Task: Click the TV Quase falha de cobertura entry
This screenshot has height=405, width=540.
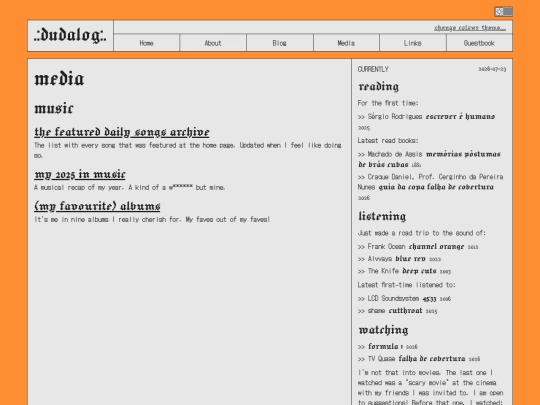Action: 418,359
